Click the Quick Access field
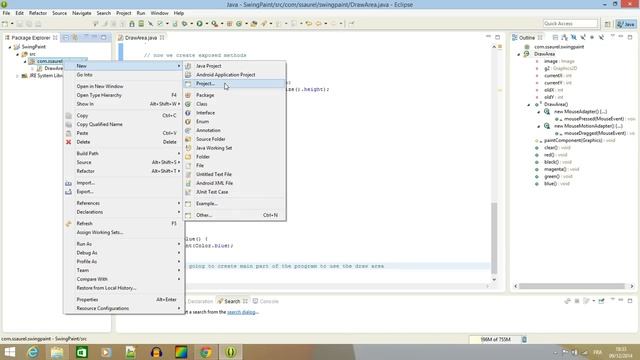The height and width of the screenshot is (360, 640). pos(570,24)
